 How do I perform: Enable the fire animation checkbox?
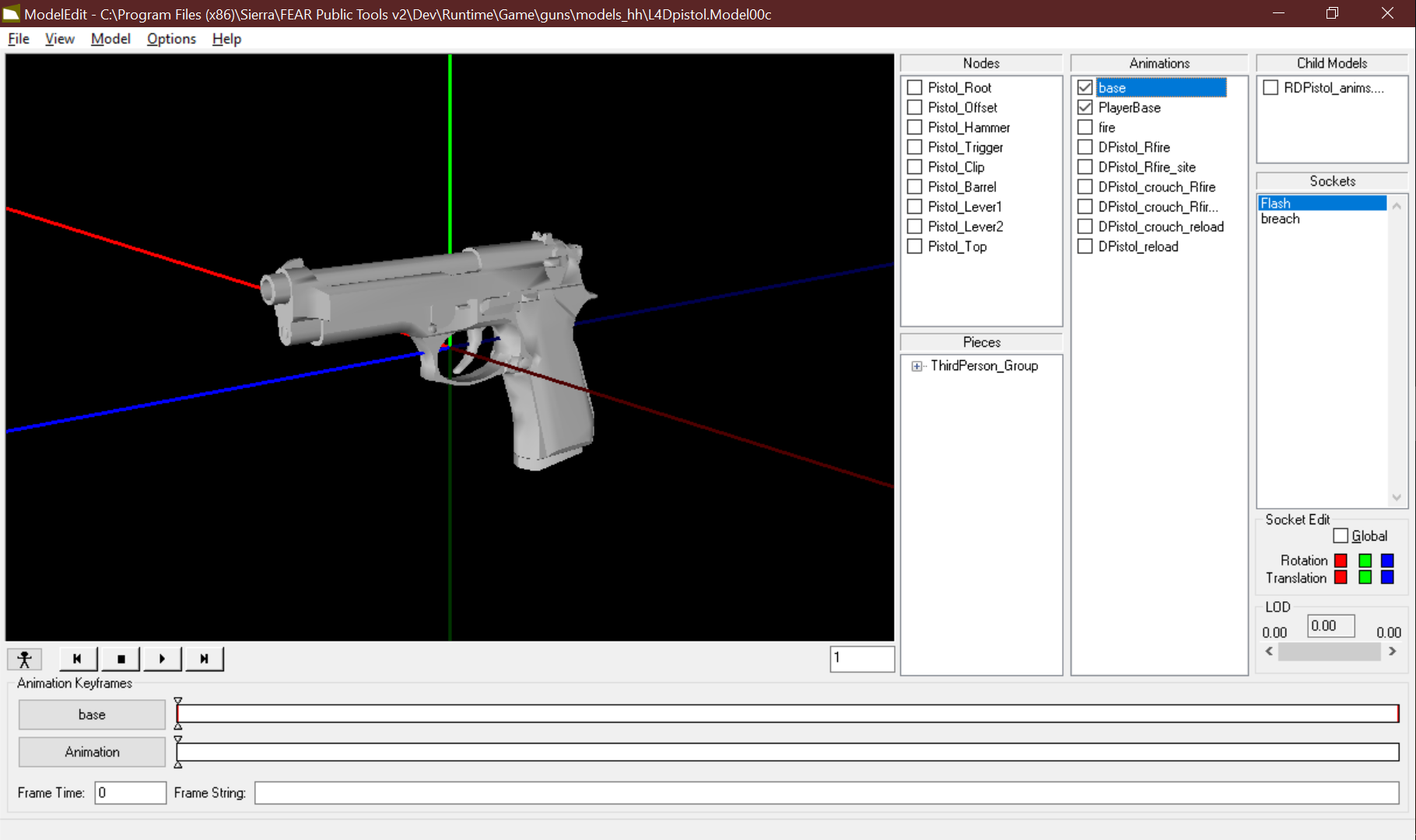(x=1085, y=128)
